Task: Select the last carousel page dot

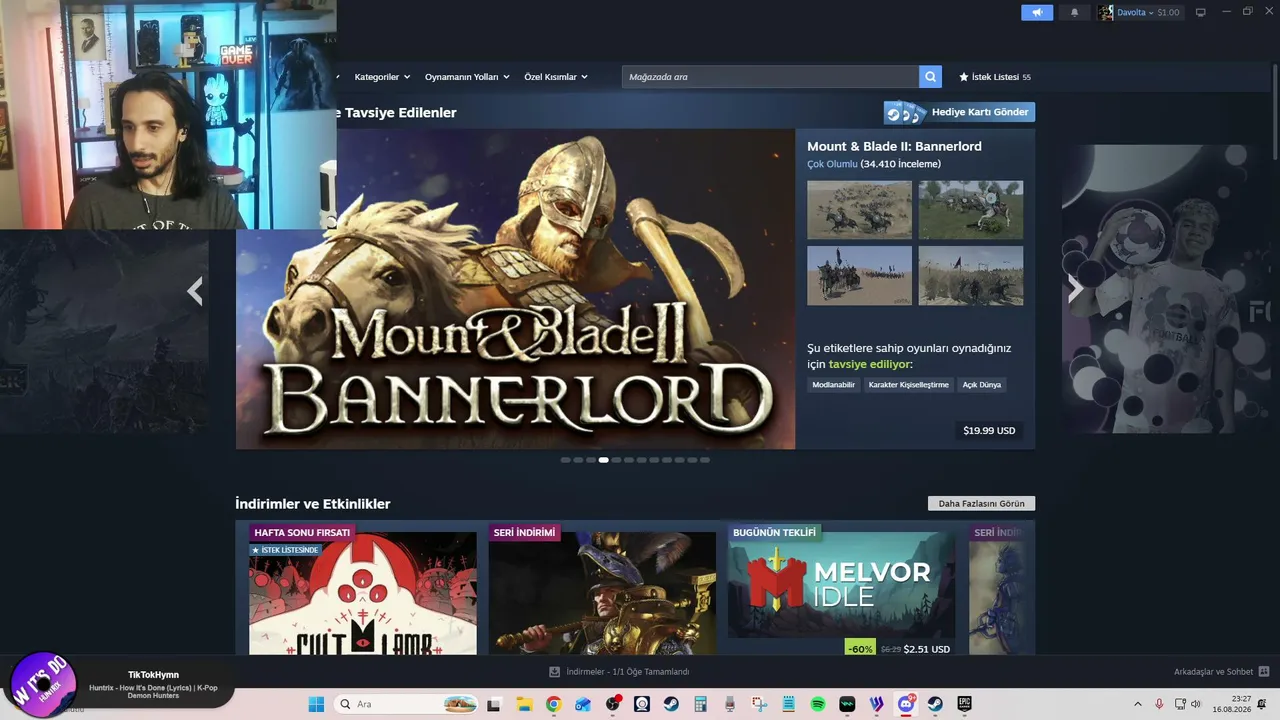Action: click(x=705, y=460)
